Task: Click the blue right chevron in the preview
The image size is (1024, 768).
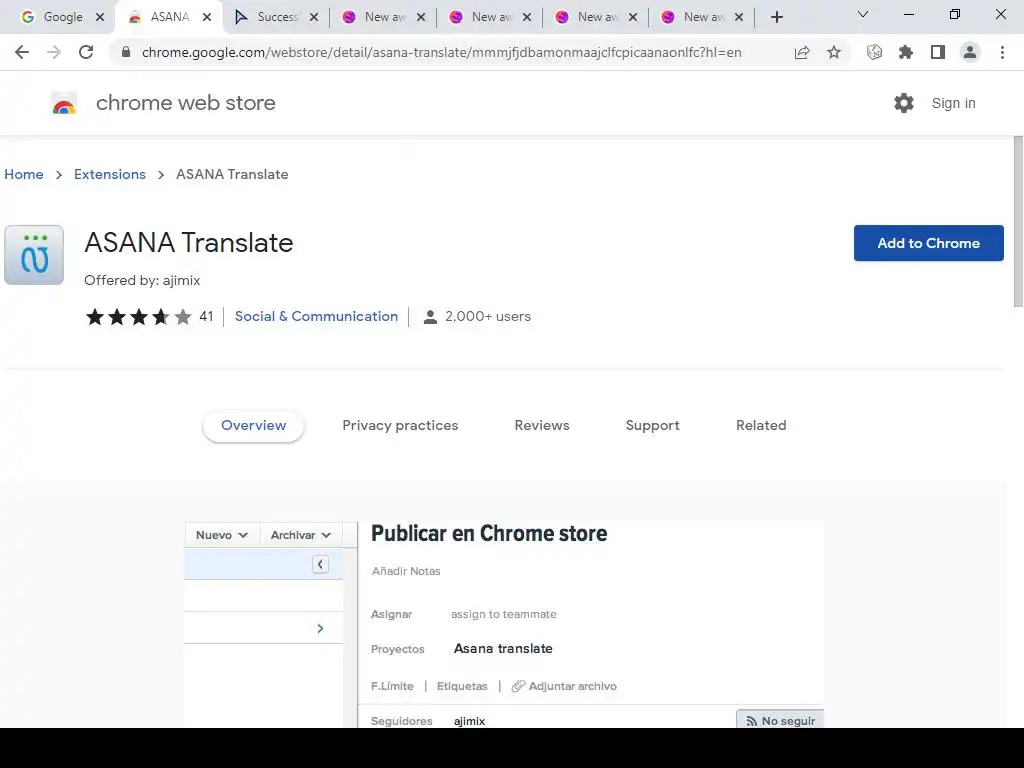Action: click(320, 628)
